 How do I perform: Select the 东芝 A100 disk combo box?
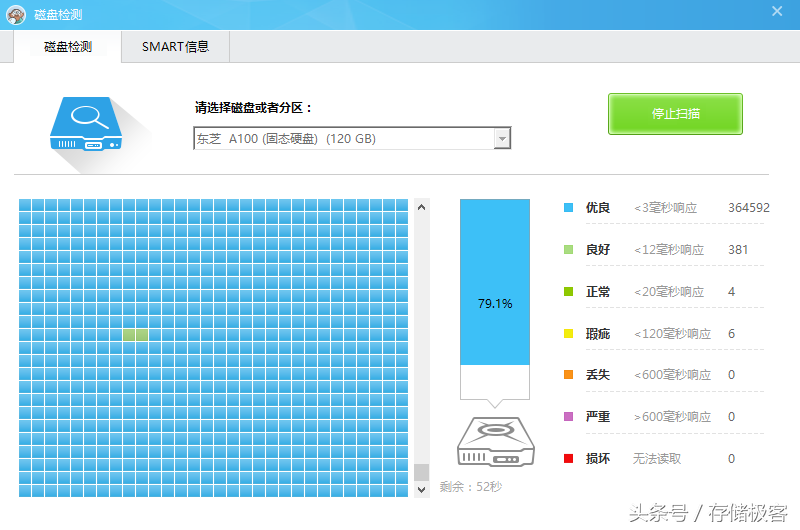click(x=352, y=139)
